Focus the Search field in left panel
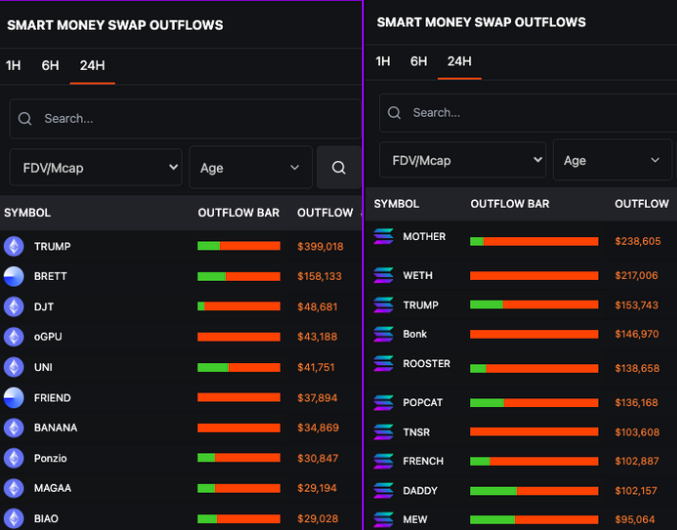The height and width of the screenshot is (530, 677). pyautogui.click(x=186, y=119)
